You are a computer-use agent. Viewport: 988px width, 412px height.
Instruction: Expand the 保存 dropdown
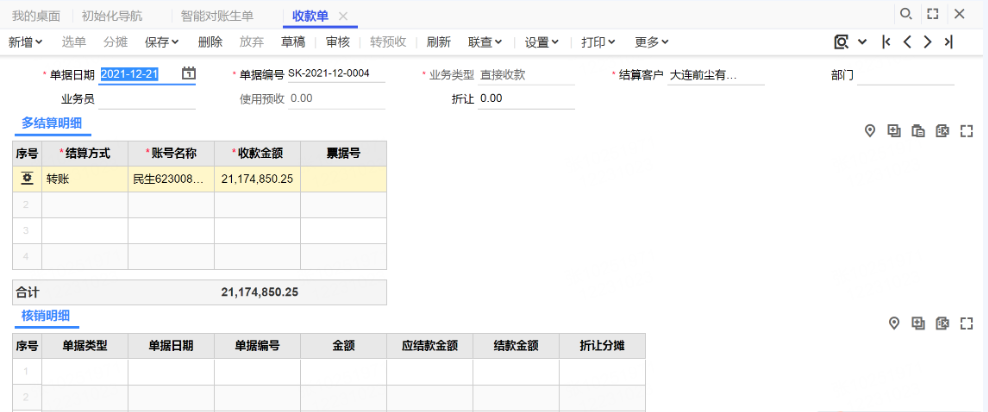[x=162, y=42]
